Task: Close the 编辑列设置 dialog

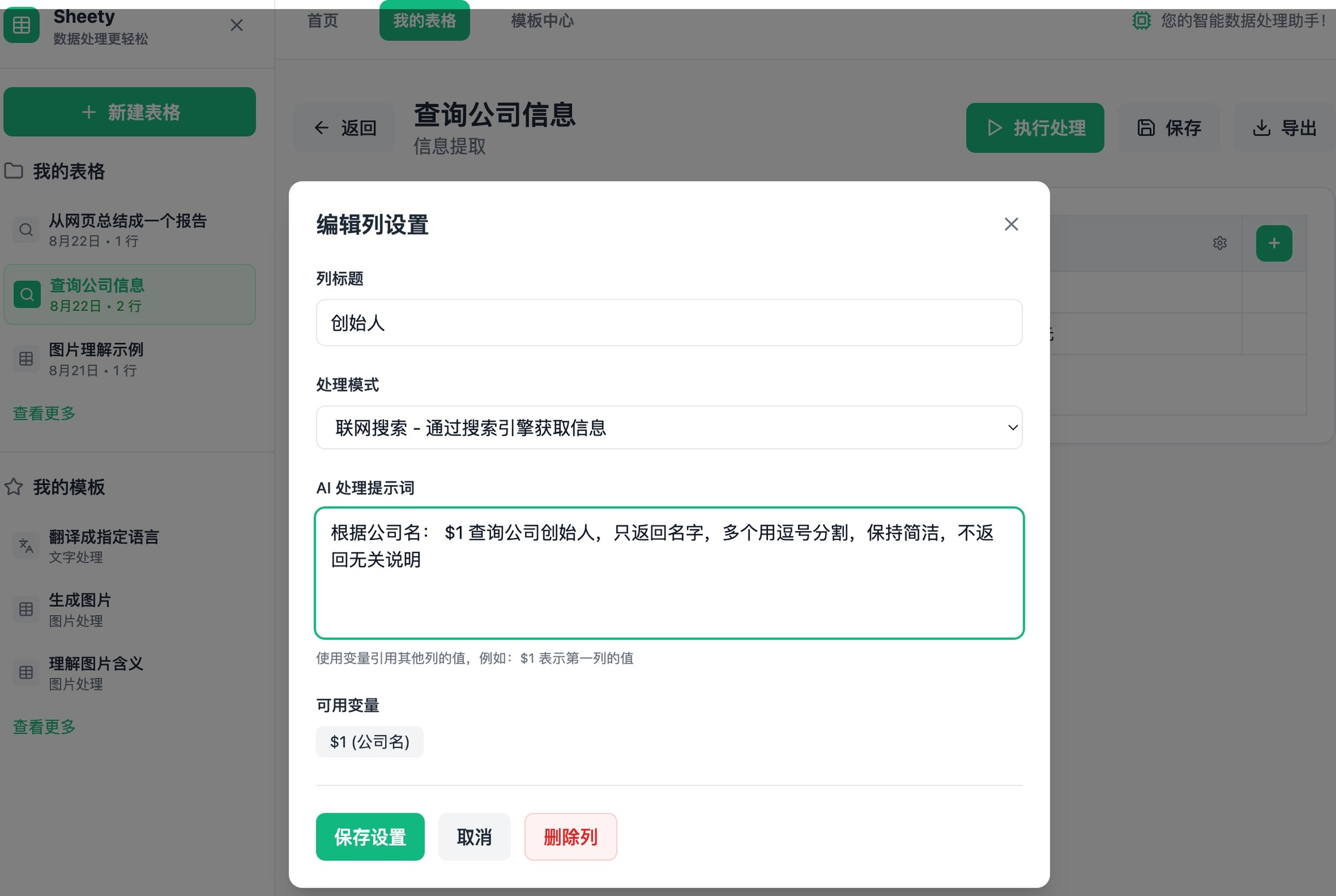Action: (1011, 224)
